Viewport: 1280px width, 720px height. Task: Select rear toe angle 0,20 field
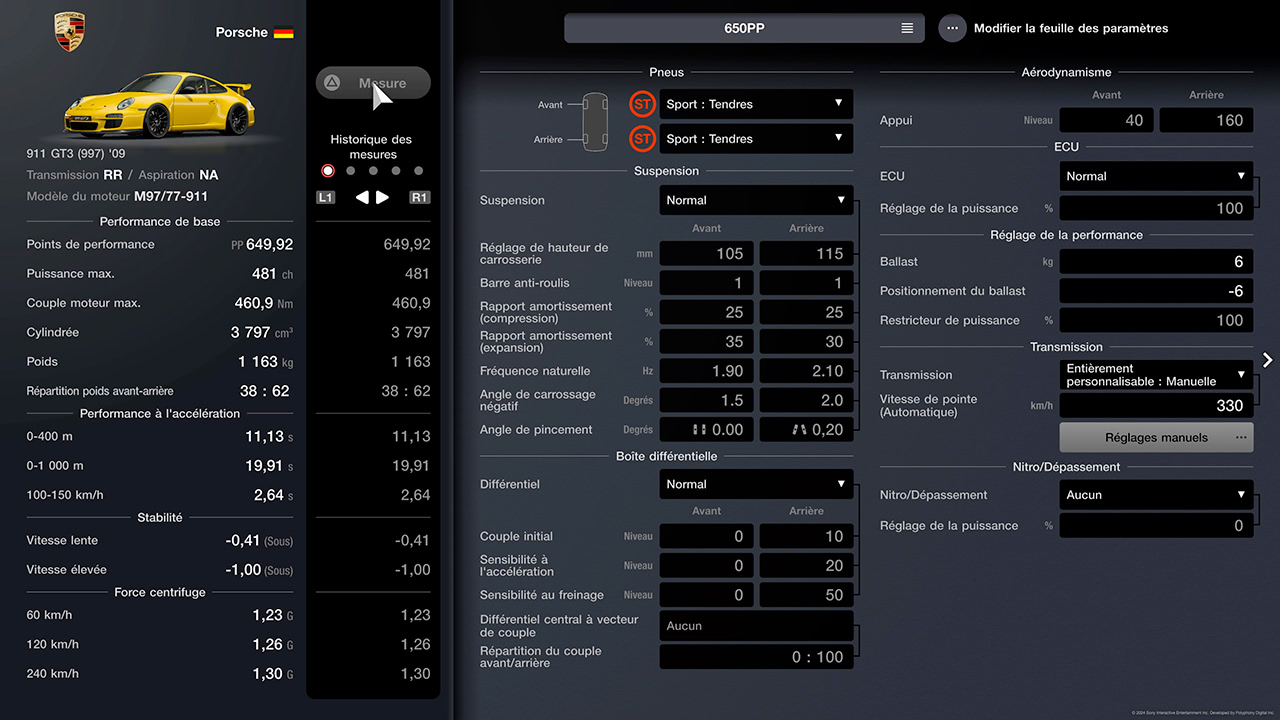point(806,429)
